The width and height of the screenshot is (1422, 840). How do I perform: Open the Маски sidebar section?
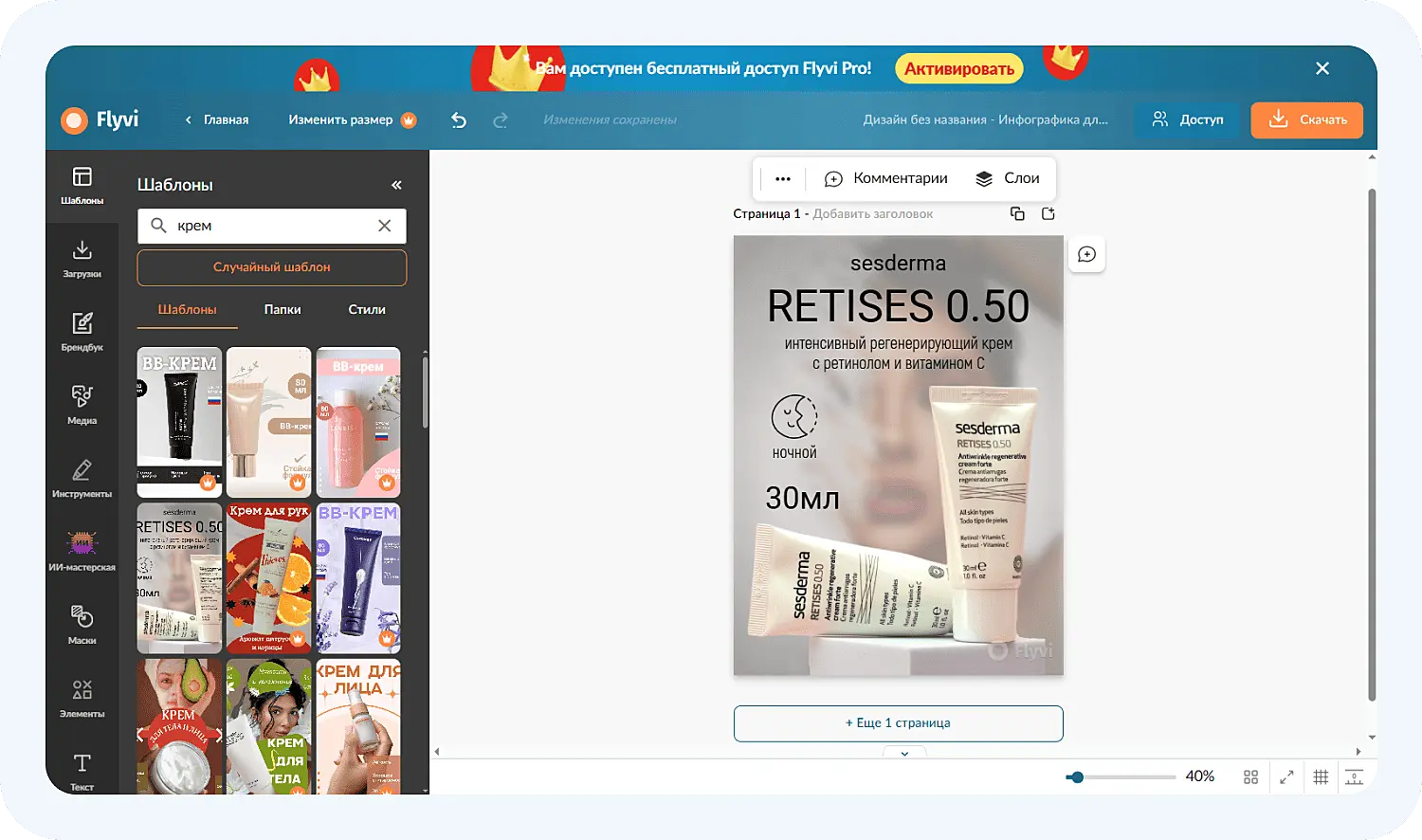pos(82,625)
